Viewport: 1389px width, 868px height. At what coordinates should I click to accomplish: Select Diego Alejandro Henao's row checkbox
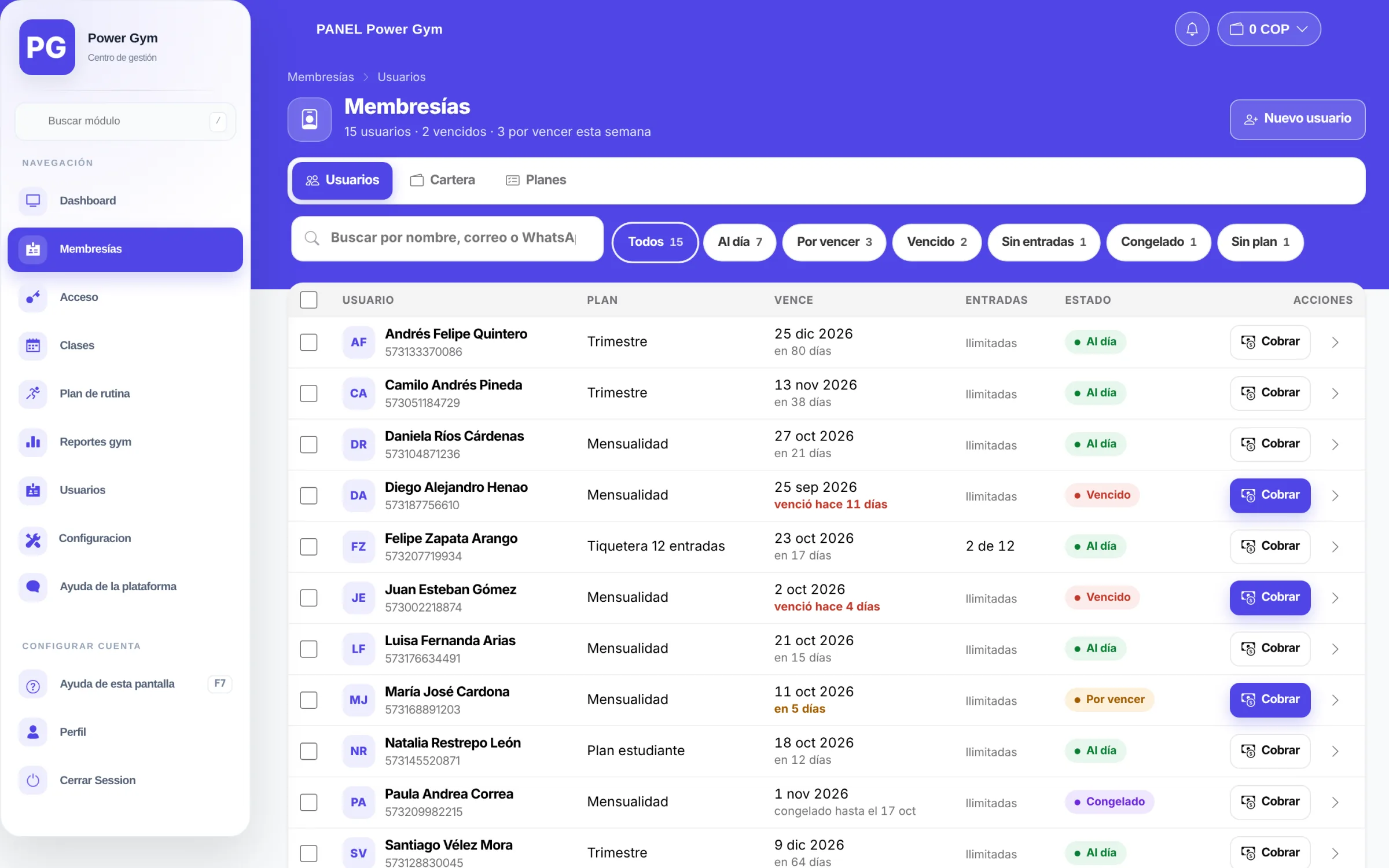pyautogui.click(x=308, y=495)
